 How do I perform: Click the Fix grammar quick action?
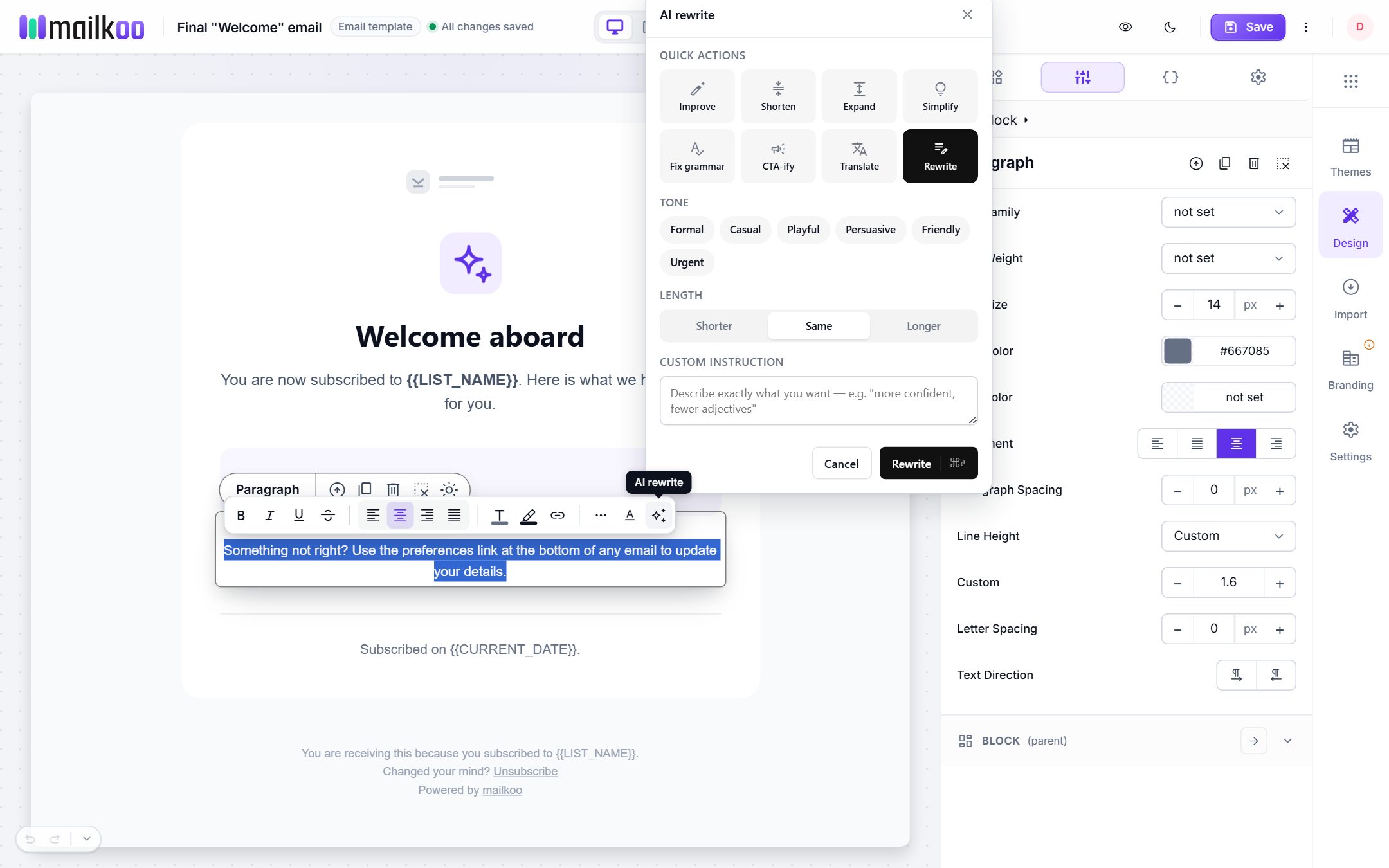pyautogui.click(x=697, y=156)
